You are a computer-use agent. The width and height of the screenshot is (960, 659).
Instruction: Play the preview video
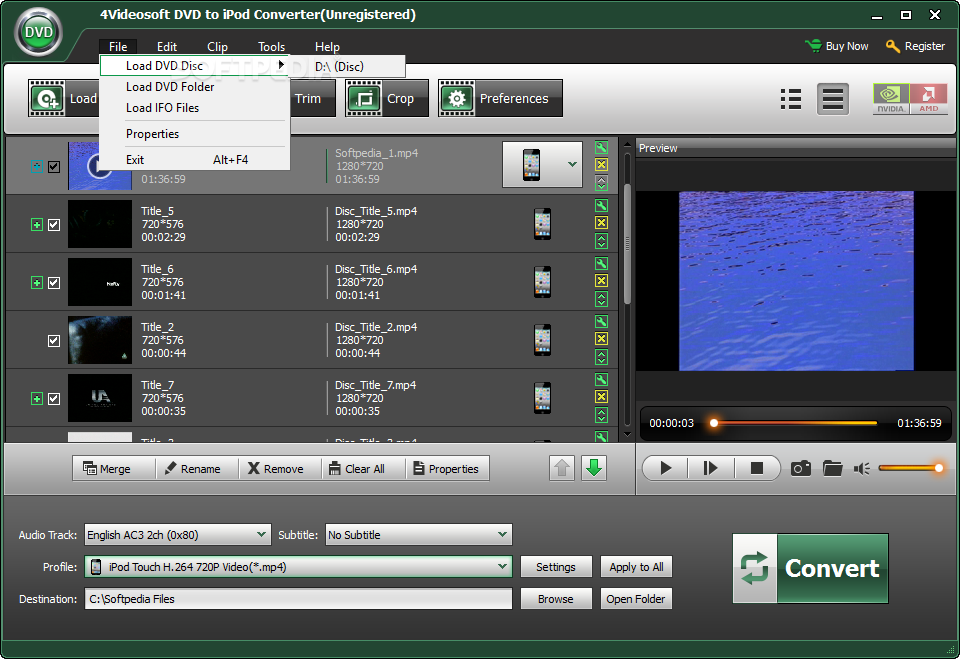666,469
